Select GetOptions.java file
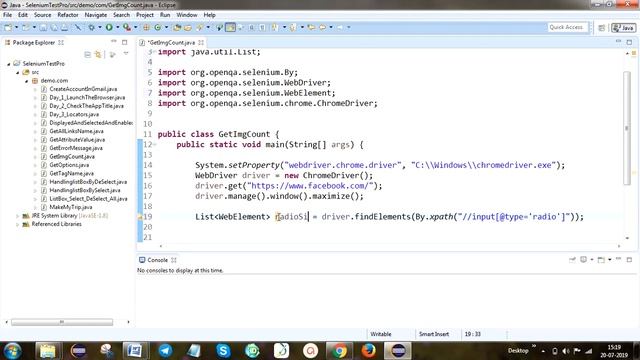 (69, 165)
